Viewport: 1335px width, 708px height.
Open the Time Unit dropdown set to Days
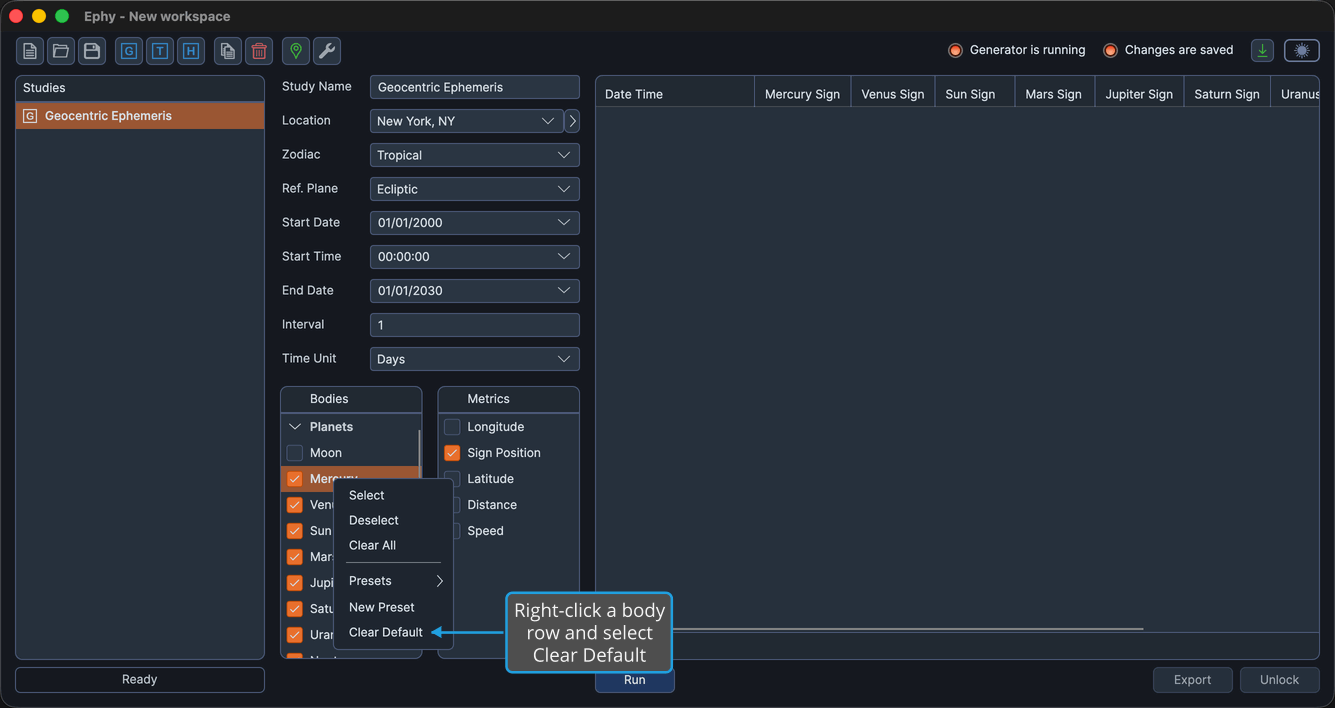[x=475, y=359]
